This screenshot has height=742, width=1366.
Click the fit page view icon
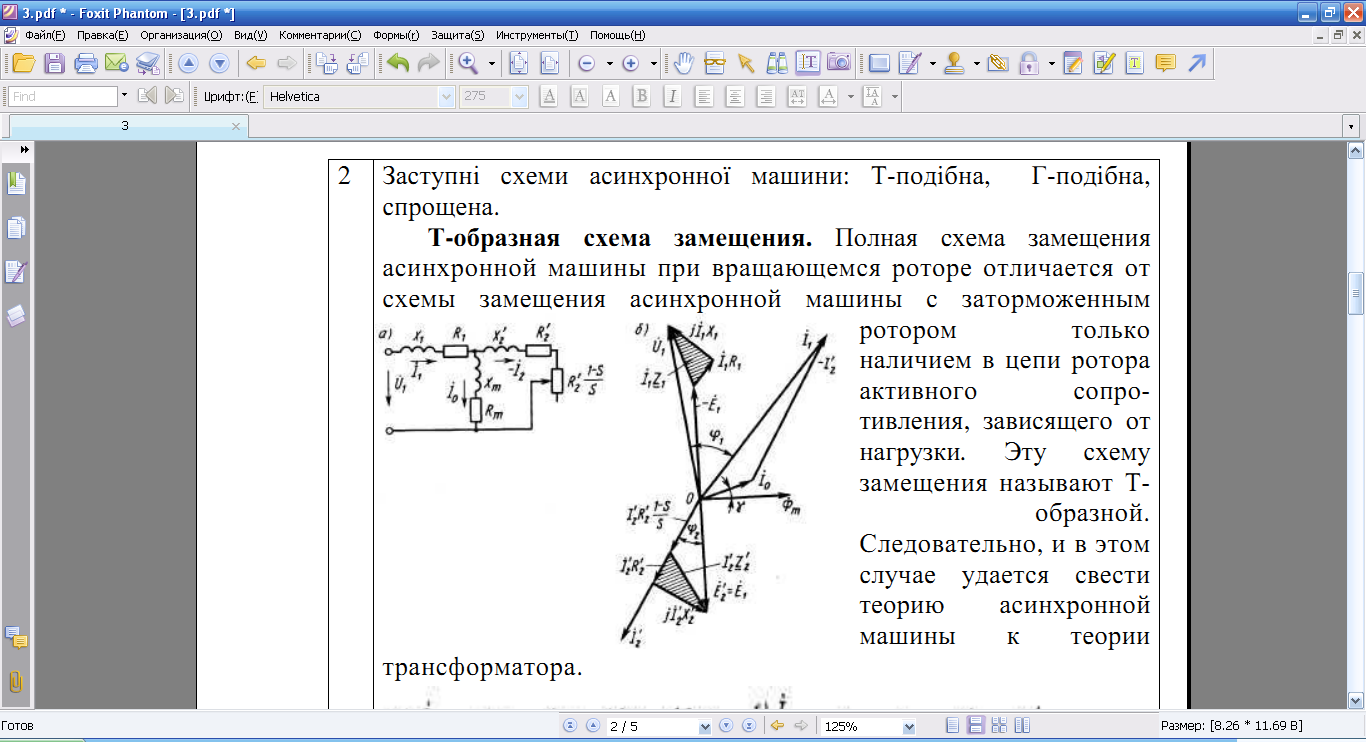click(518, 63)
